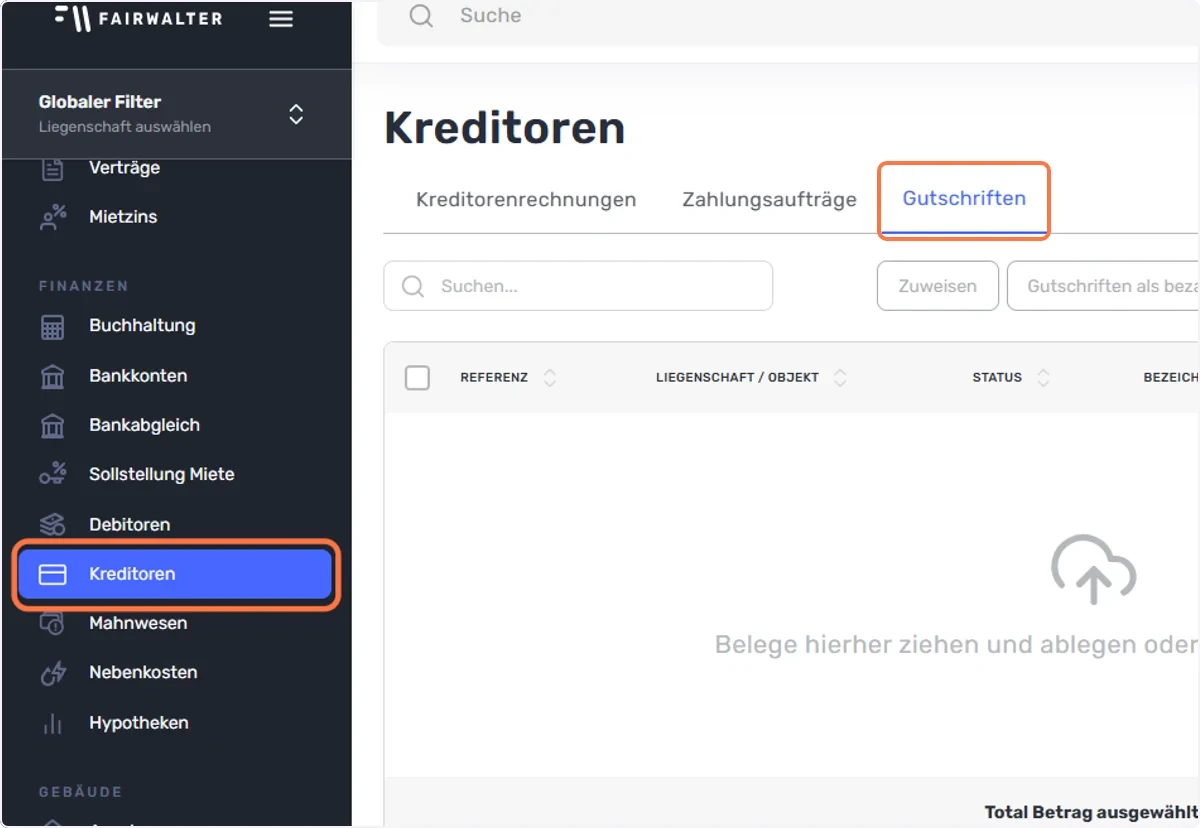Sort by the Status column arrows
This screenshot has width=1200, height=828.
[x=1043, y=378]
